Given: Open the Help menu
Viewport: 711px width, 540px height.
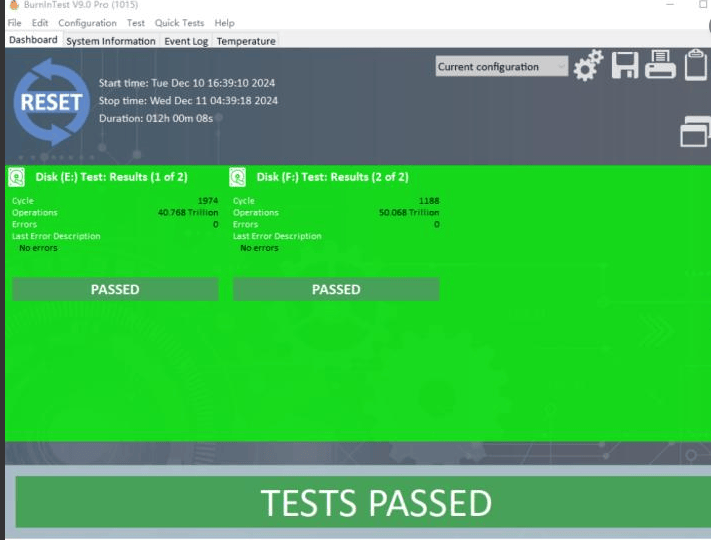Looking at the screenshot, I should tap(225, 23).
